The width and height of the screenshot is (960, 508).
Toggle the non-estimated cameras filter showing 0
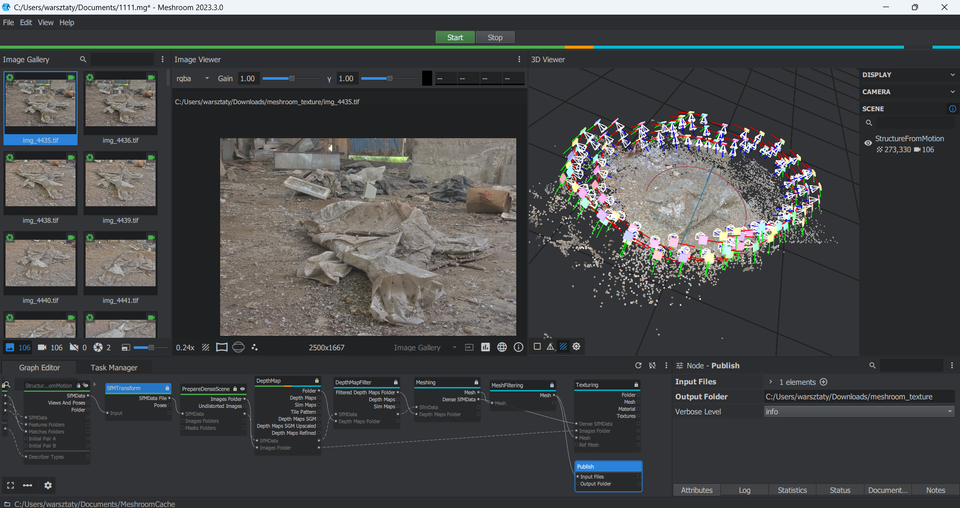click(x=78, y=347)
